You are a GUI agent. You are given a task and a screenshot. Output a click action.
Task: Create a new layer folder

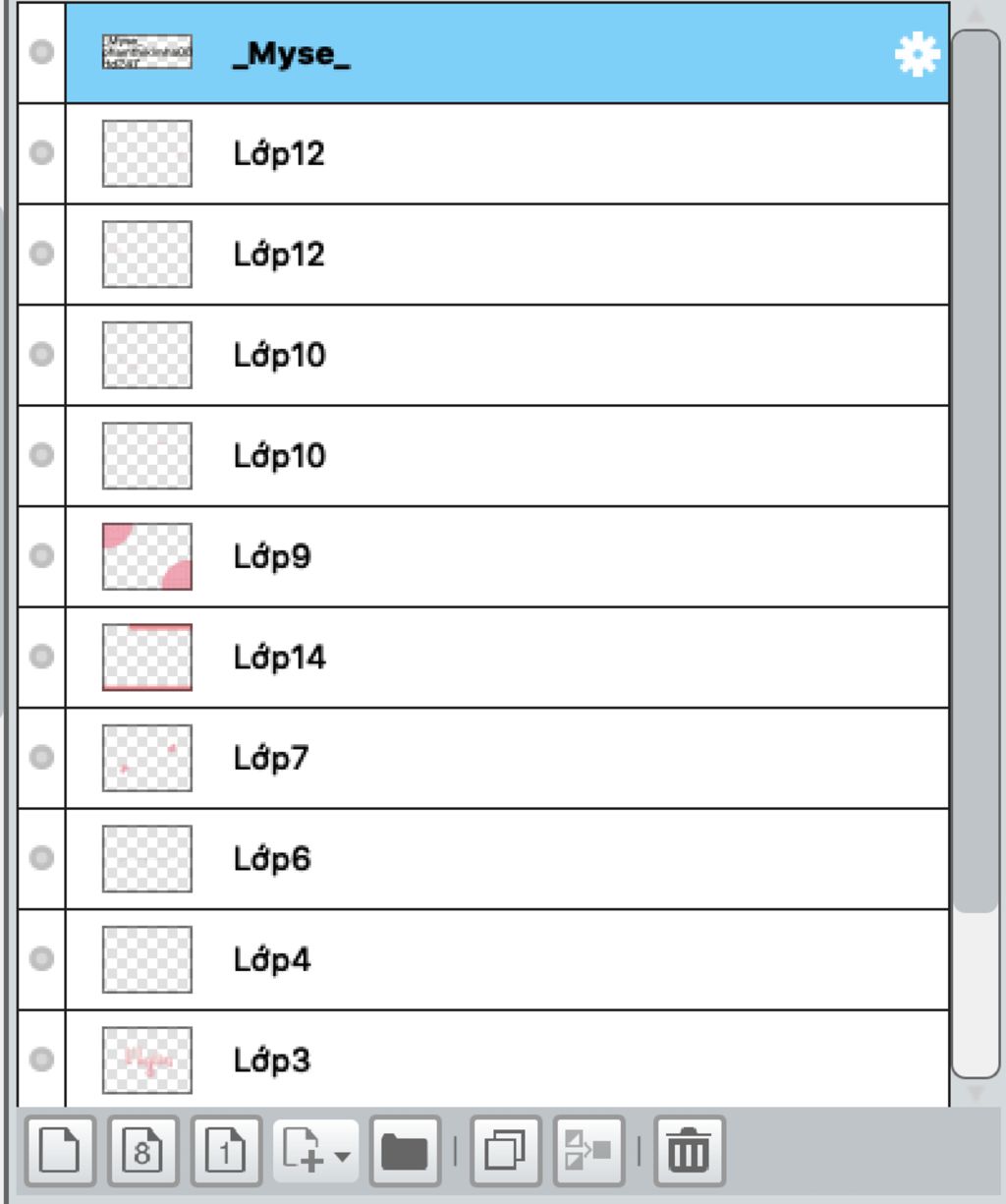pos(405,1151)
